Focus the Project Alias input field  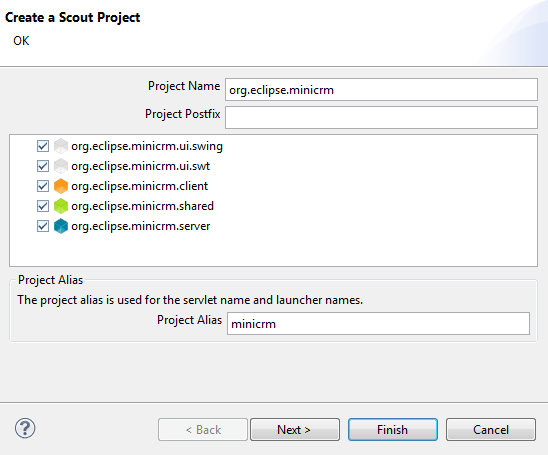point(378,324)
